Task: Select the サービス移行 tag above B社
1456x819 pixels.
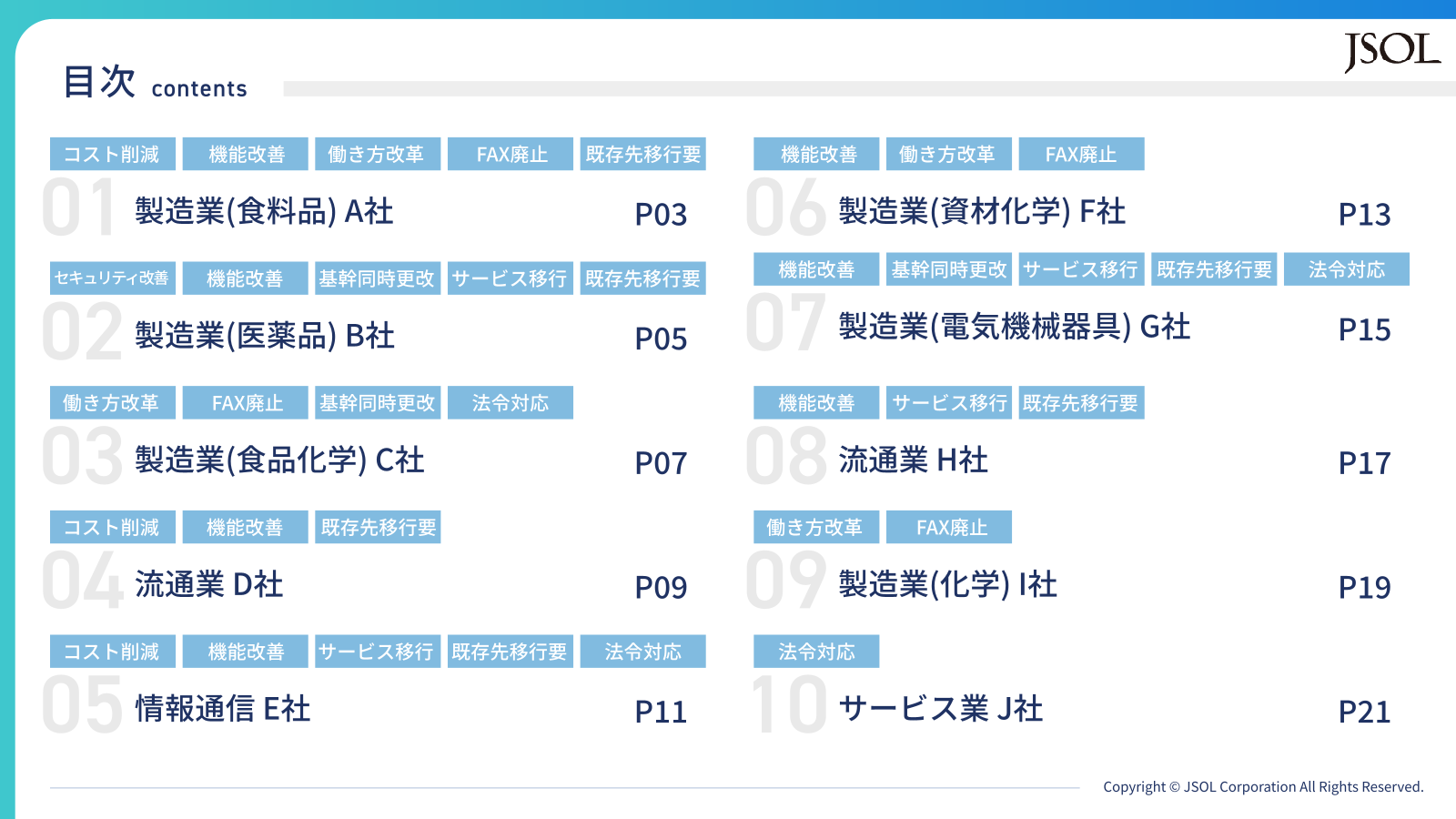Action: tap(511, 278)
